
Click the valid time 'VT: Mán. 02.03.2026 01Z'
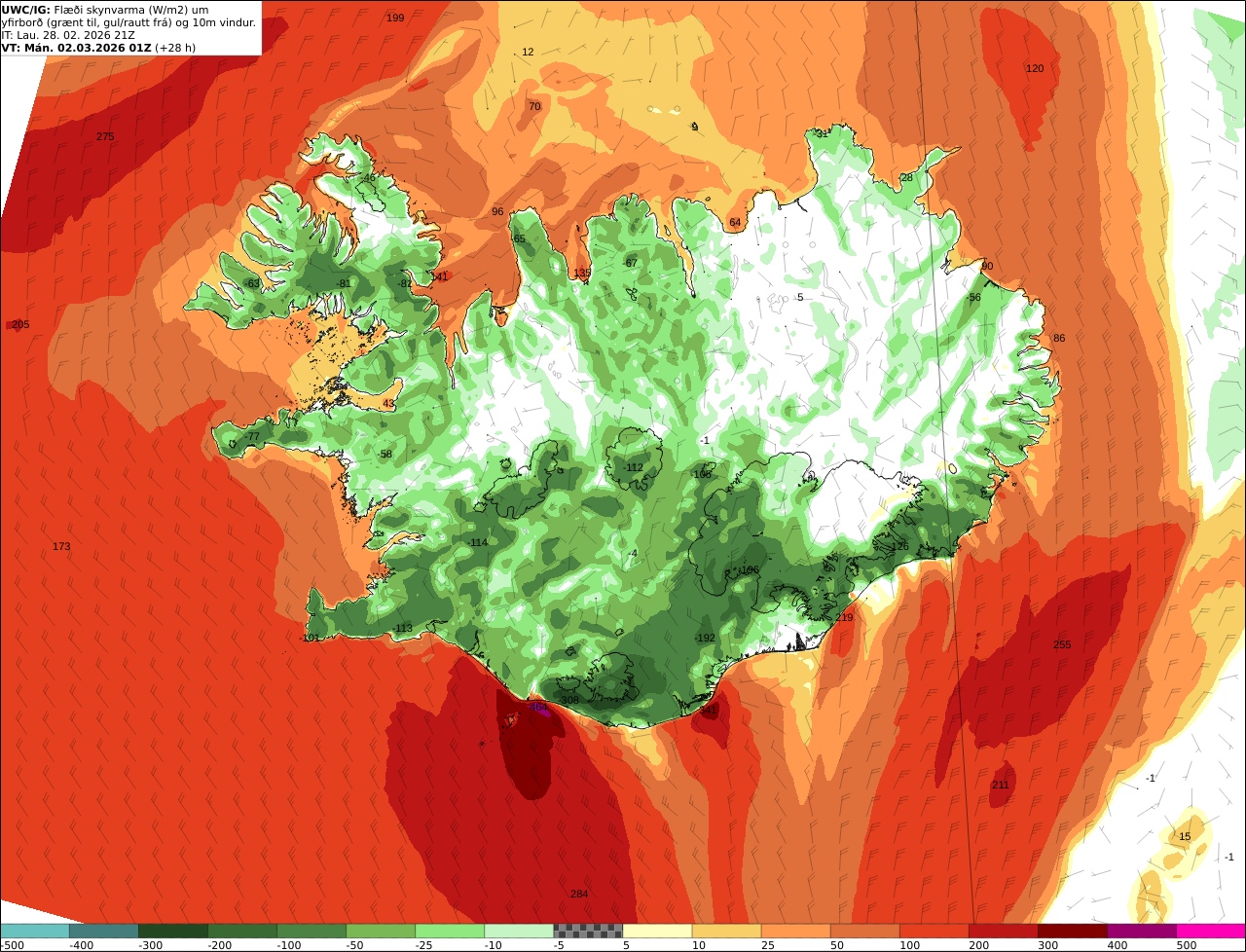tap(76, 48)
